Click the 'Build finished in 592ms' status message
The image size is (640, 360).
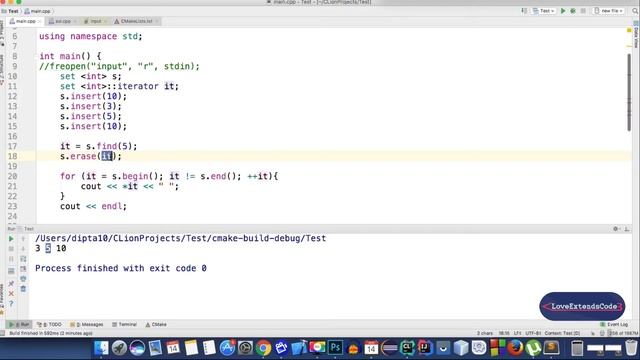point(51,333)
